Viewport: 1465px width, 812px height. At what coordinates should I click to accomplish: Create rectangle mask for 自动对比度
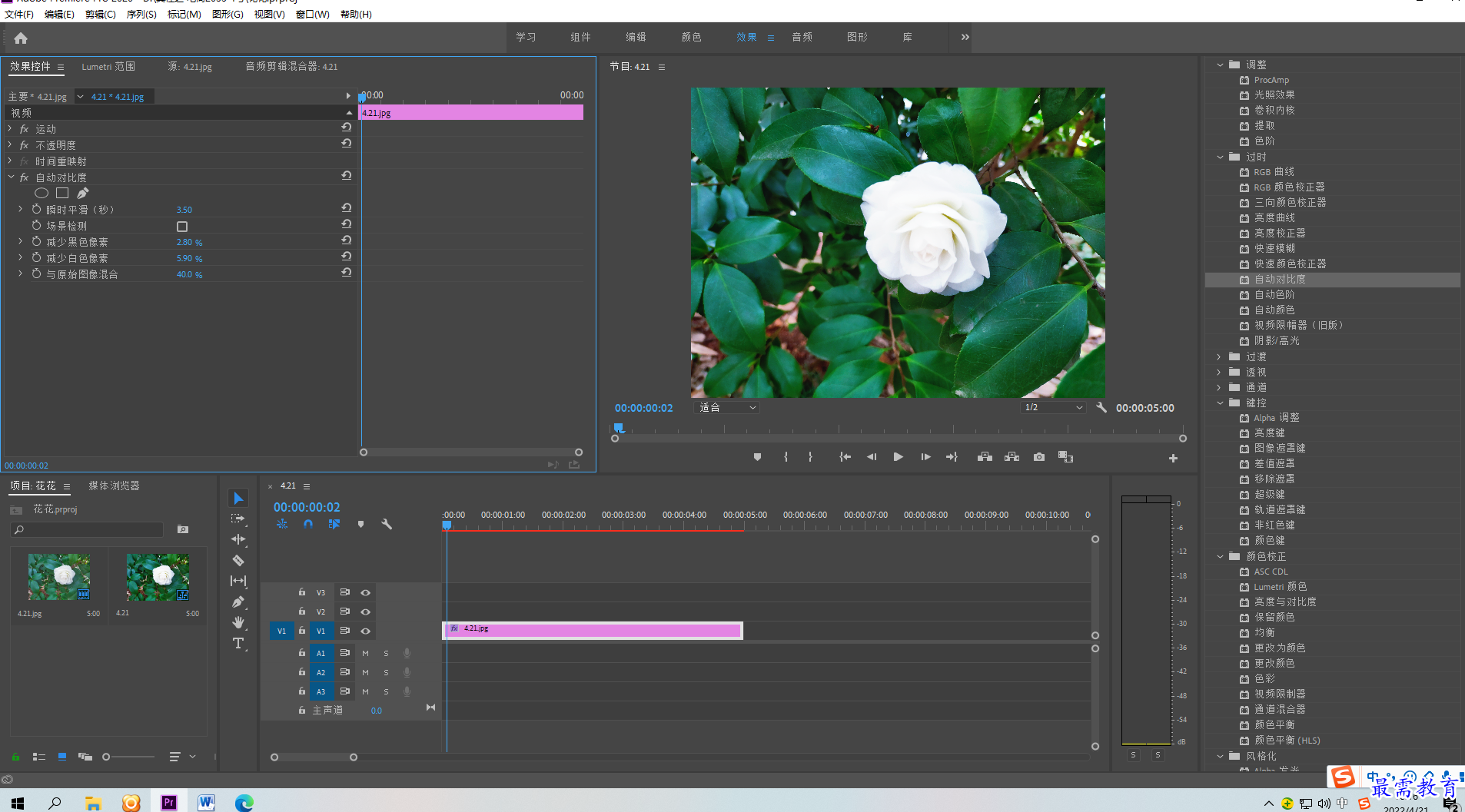tap(62, 194)
